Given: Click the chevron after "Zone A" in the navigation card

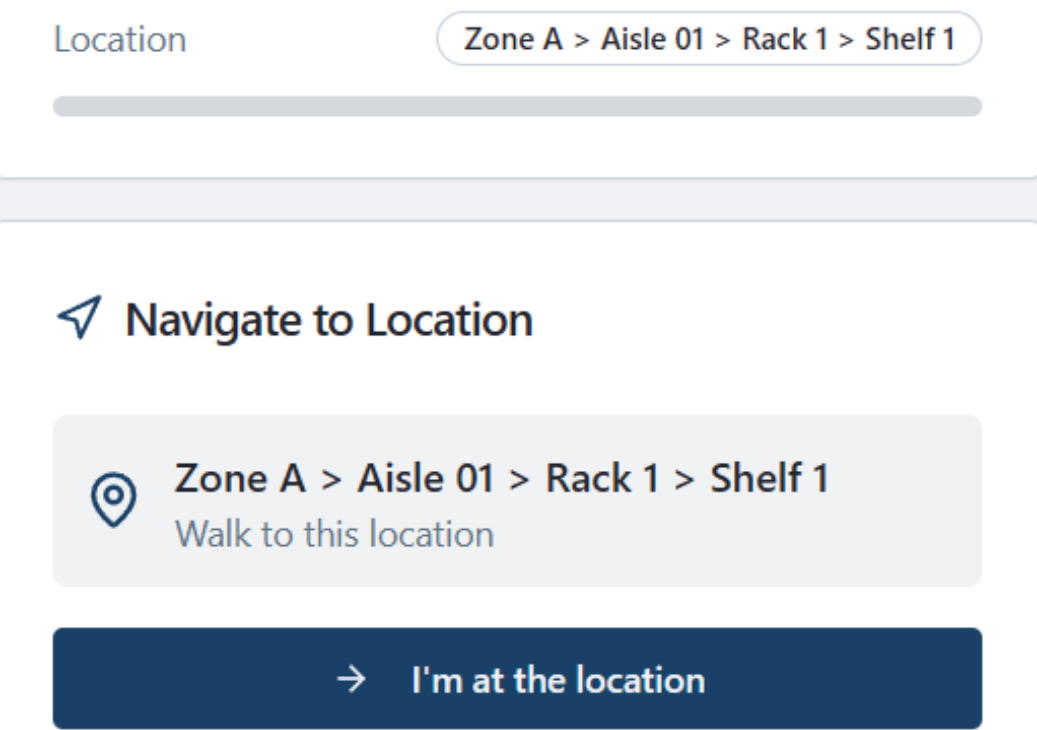Looking at the screenshot, I should point(331,480).
